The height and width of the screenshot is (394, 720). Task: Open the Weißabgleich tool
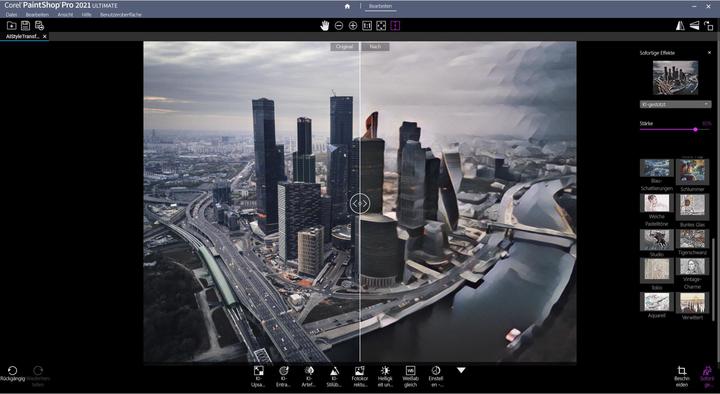410,376
